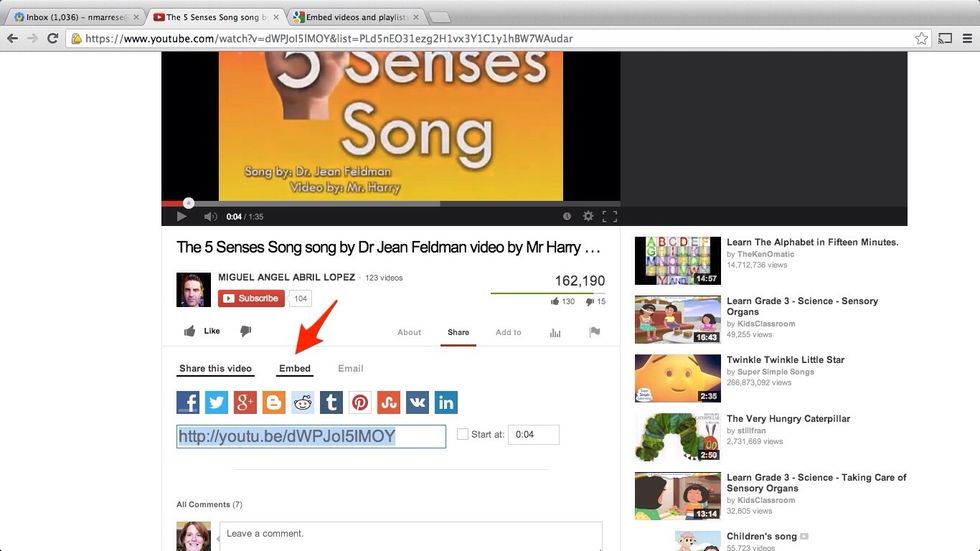This screenshot has height=551, width=980.
Task: Share to LinkedIn using its icon
Action: (446, 402)
